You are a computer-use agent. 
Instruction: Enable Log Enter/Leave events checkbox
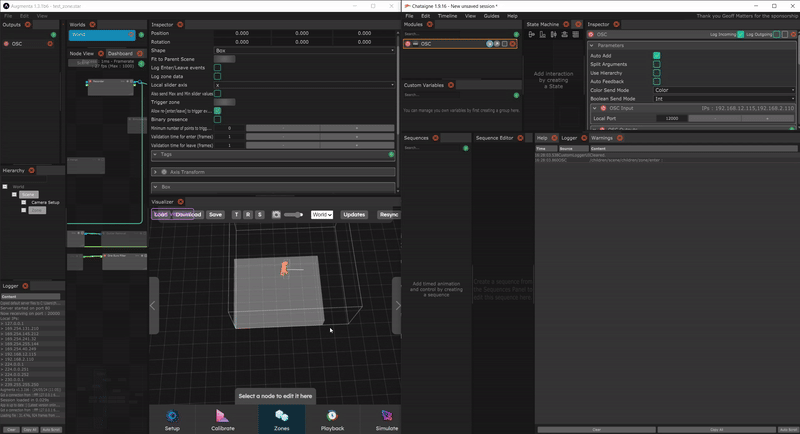[x=218, y=68]
